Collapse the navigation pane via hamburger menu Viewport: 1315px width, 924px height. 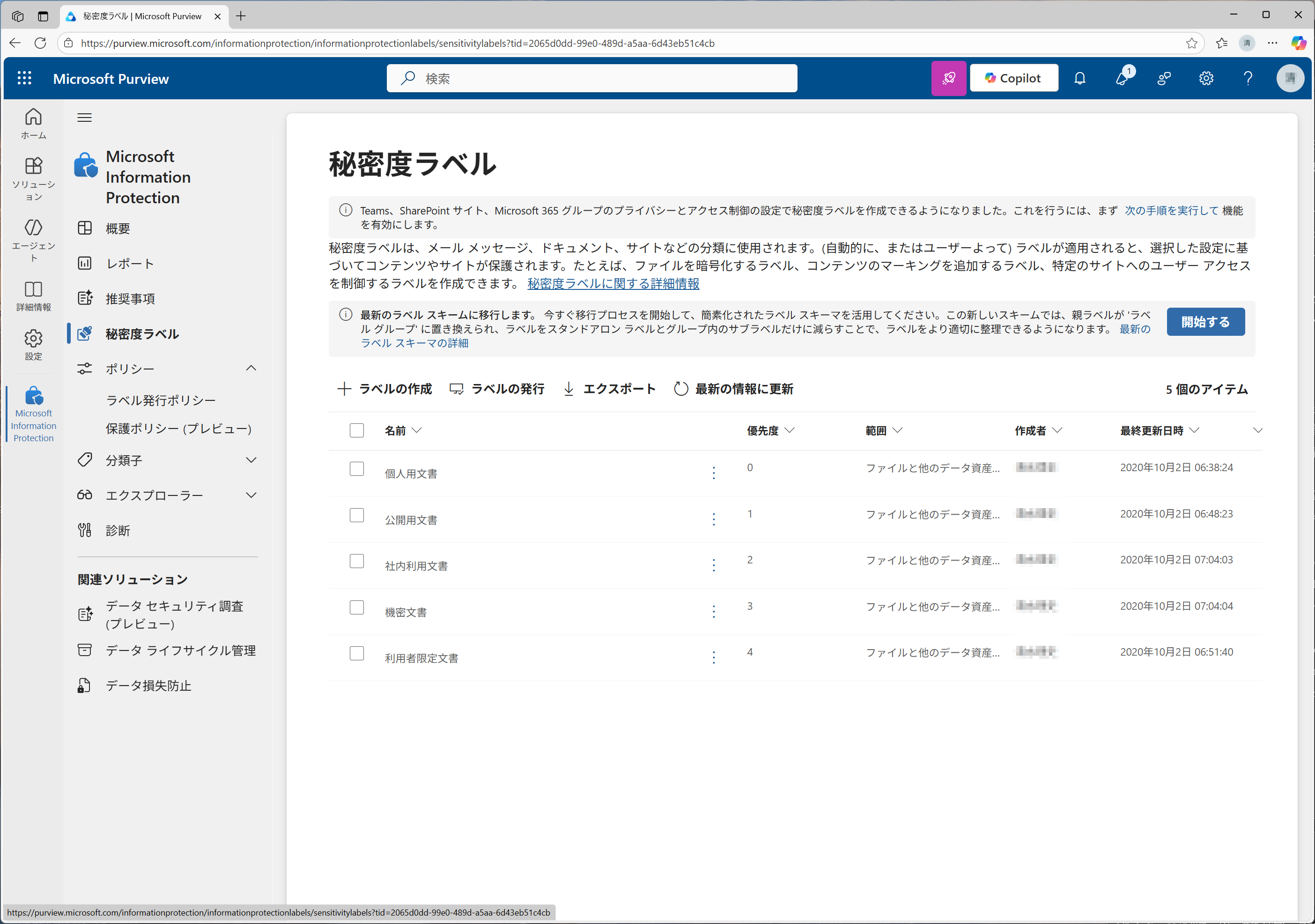84,117
